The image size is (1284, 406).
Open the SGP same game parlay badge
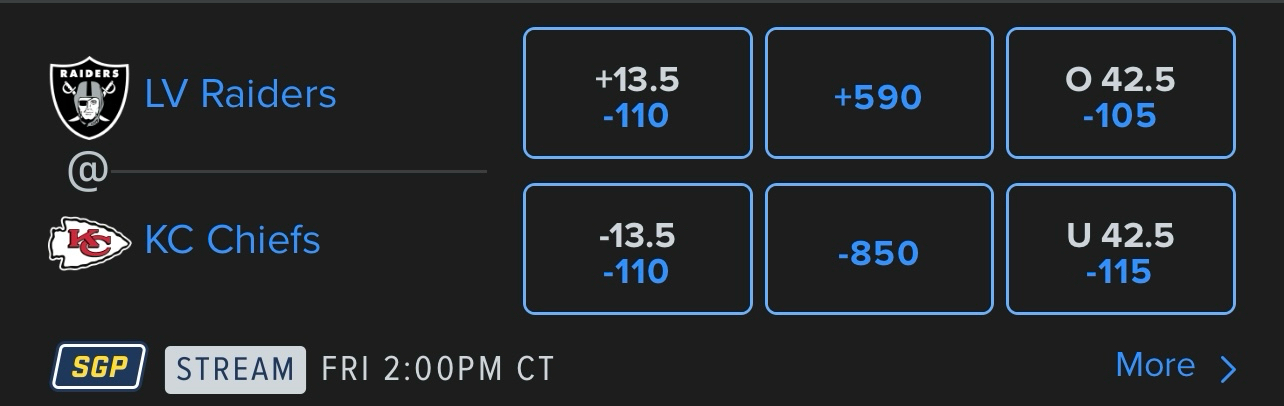[x=99, y=367]
